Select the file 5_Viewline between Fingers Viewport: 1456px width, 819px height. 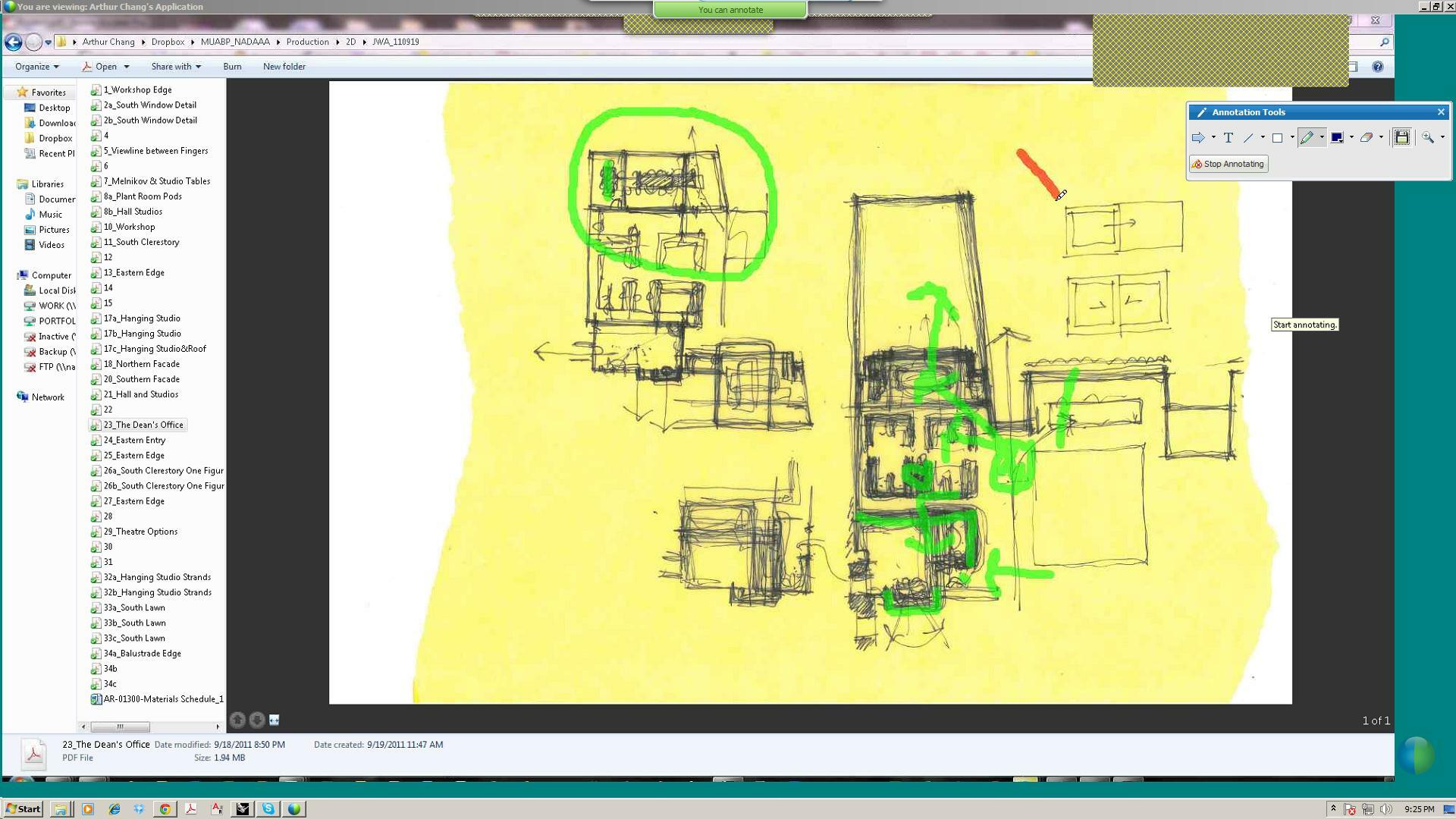pos(149,151)
